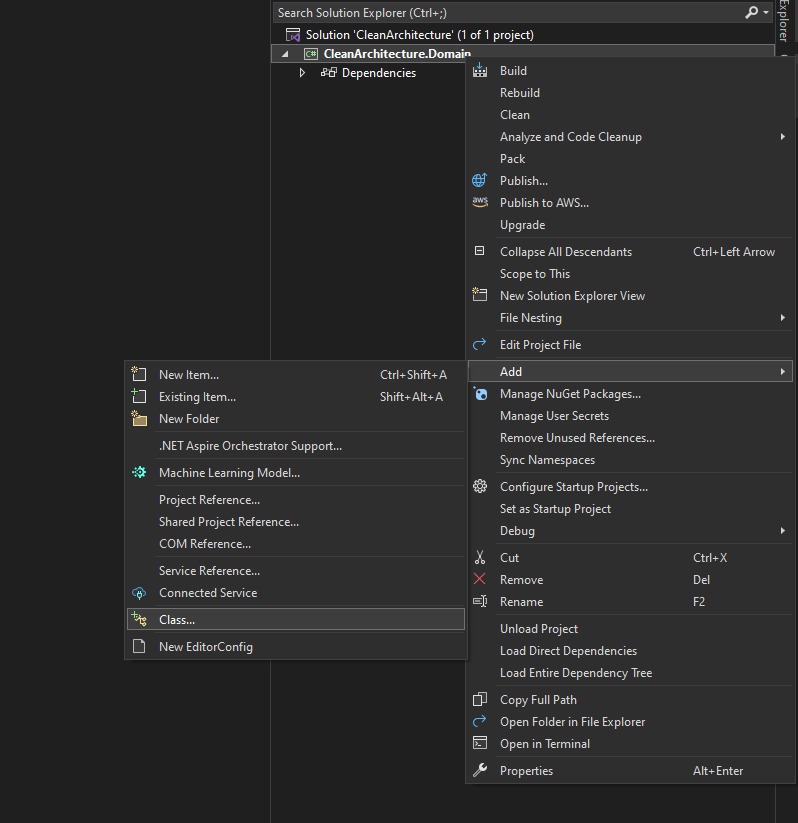Click the Manage NuGet Packages icon
The image size is (798, 823).
pyautogui.click(x=480, y=393)
